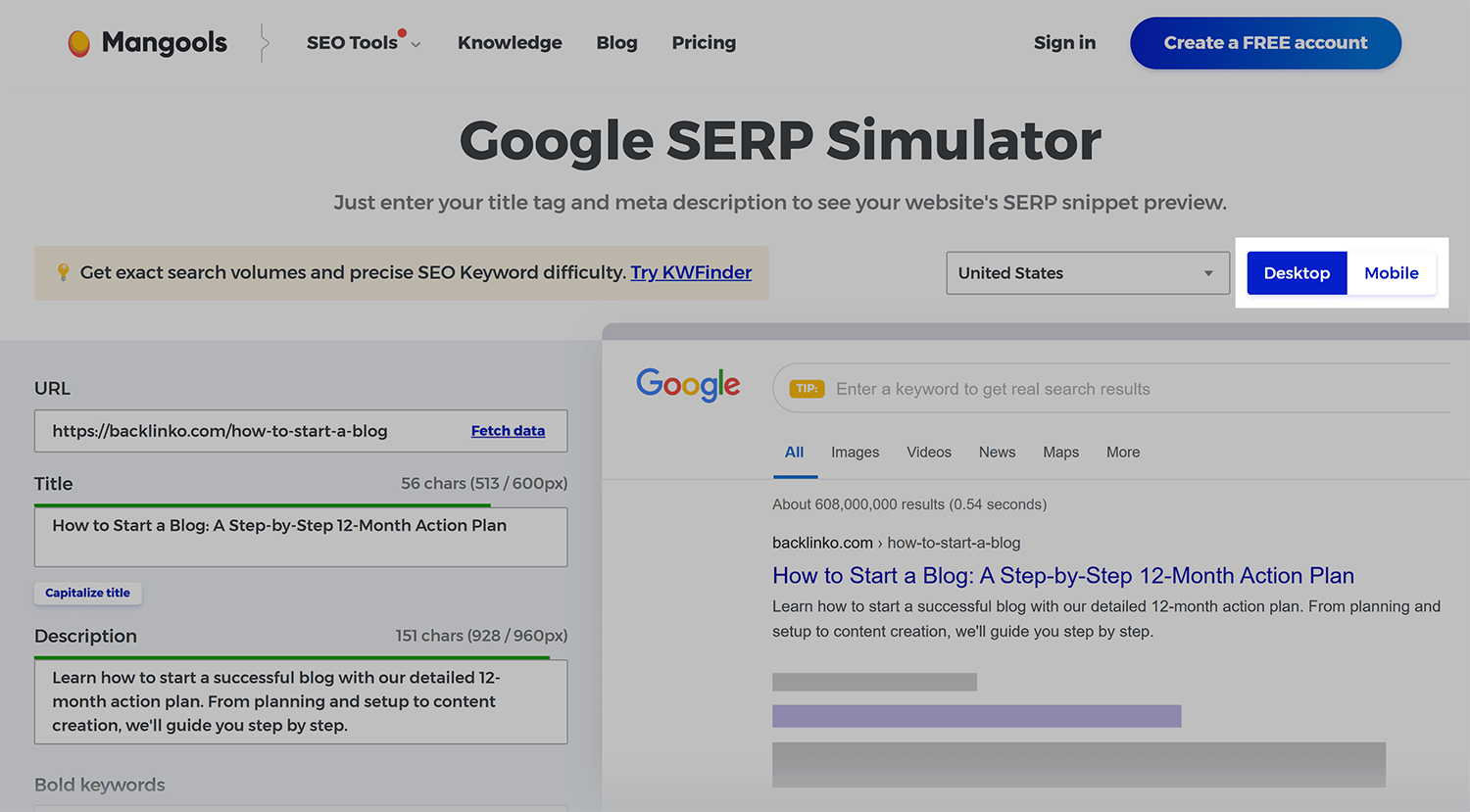Image resolution: width=1470 pixels, height=812 pixels.
Task: Switch preview to Mobile mode
Action: 1392,273
